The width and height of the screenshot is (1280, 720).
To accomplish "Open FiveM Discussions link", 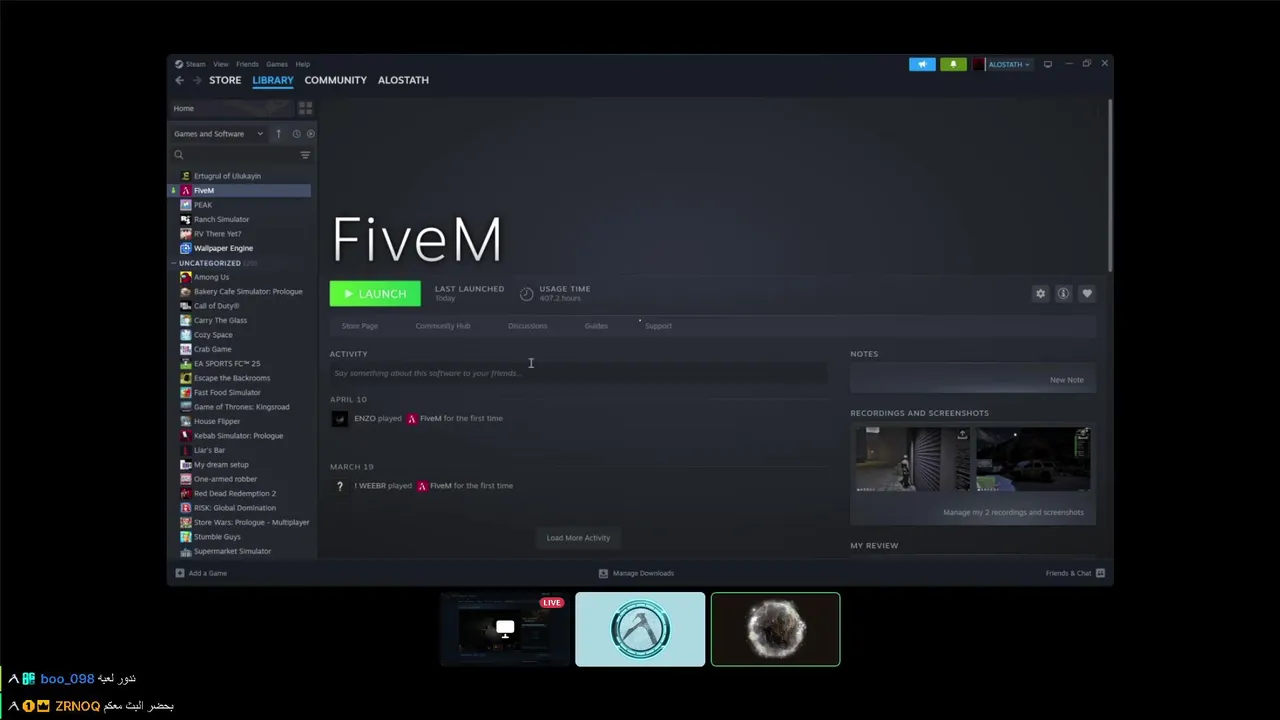I will click(x=527, y=326).
